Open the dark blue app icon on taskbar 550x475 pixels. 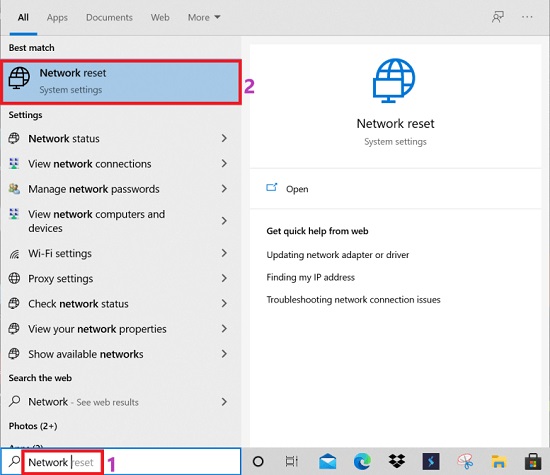click(x=431, y=461)
